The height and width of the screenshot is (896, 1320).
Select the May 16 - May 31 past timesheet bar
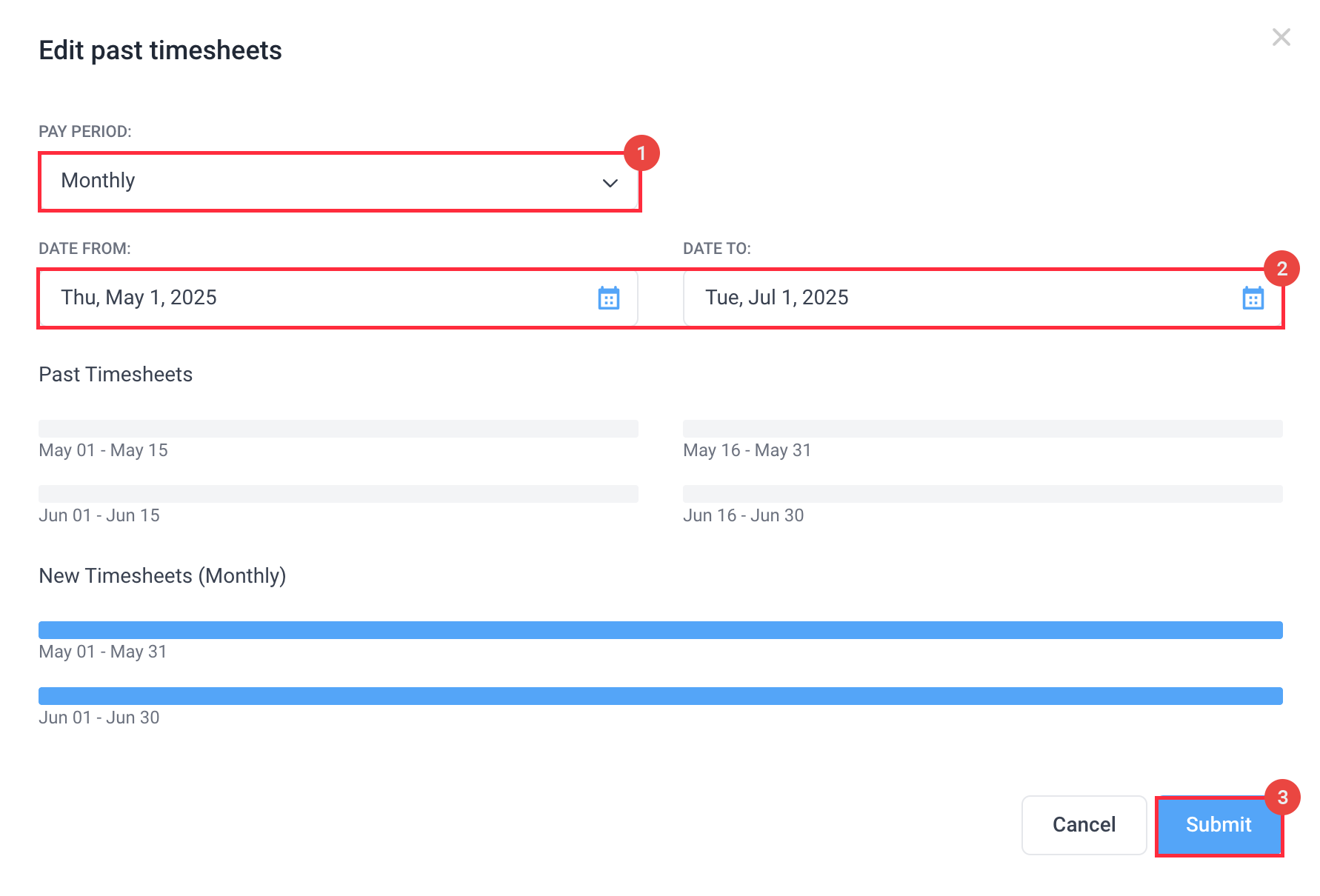click(x=983, y=429)
